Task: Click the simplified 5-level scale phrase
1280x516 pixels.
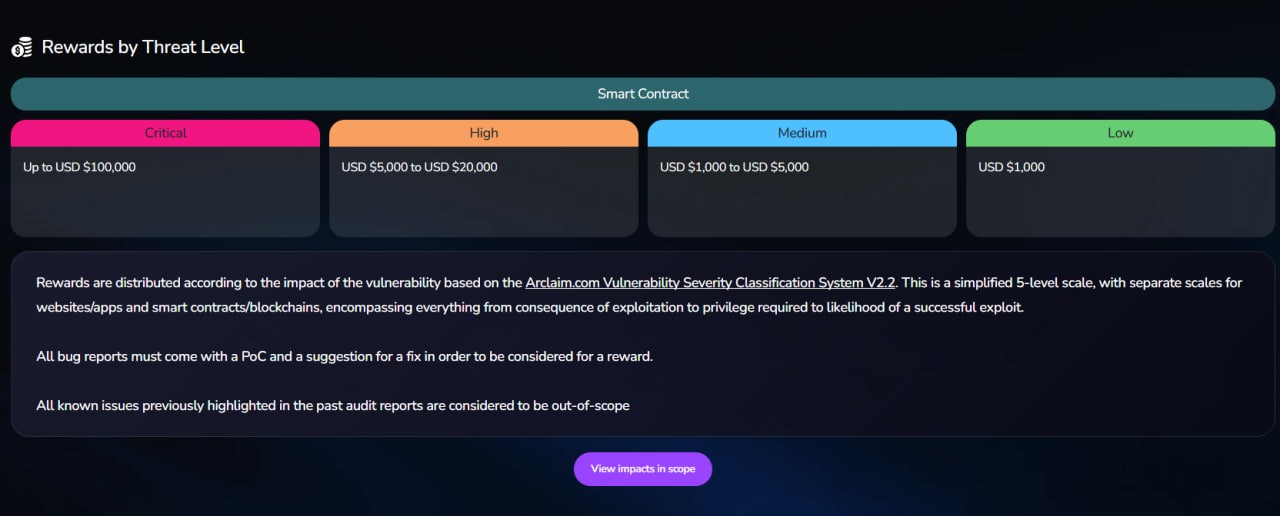Action: 1010,283
